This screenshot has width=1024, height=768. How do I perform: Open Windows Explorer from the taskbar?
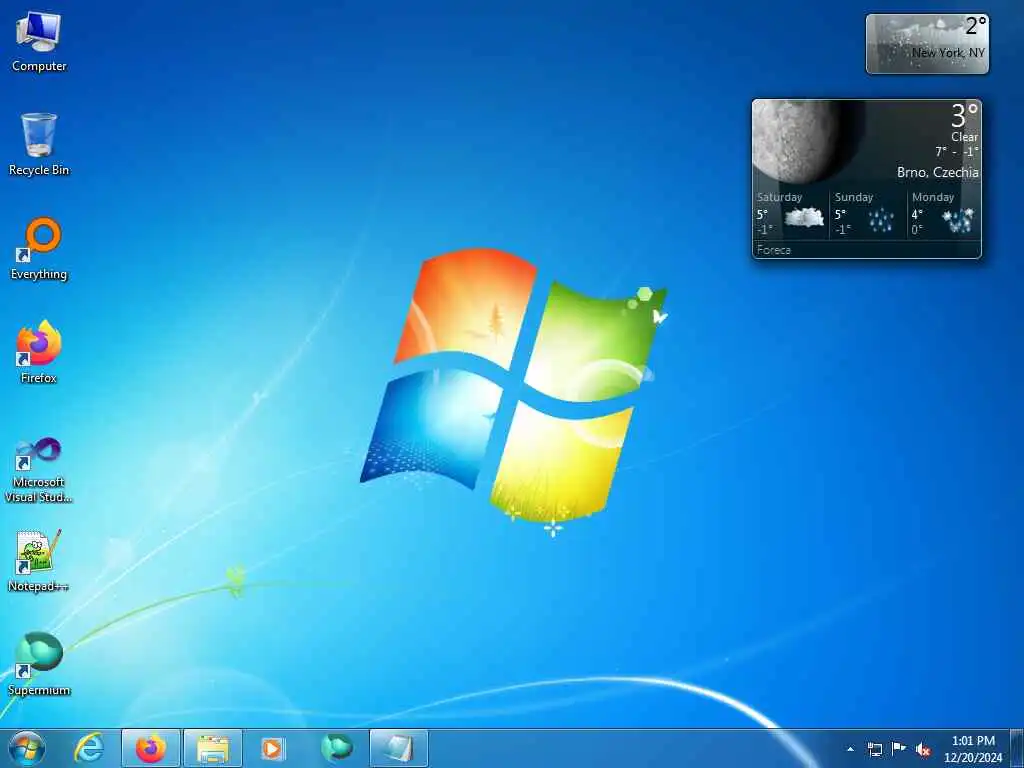tap(213, 748)
